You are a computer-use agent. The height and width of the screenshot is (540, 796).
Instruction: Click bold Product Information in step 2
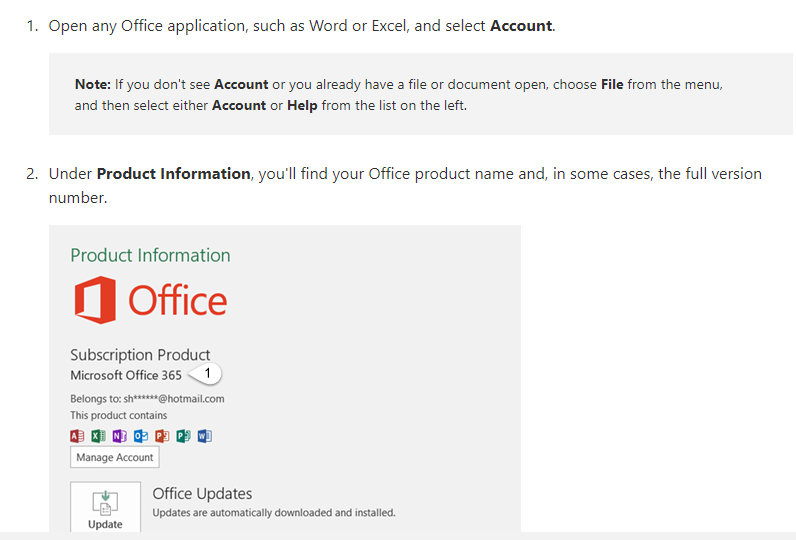tap(174, 174)
